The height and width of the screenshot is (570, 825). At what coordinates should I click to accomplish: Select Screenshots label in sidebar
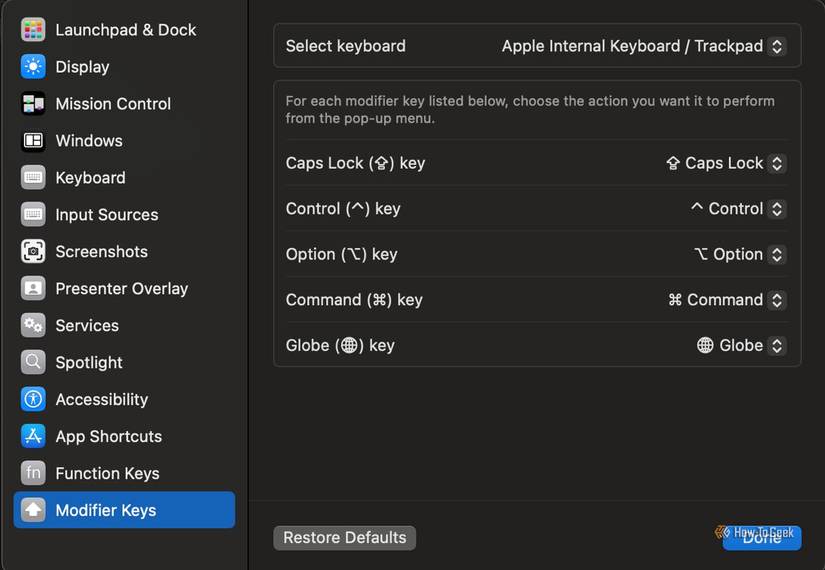coord(102,252)
